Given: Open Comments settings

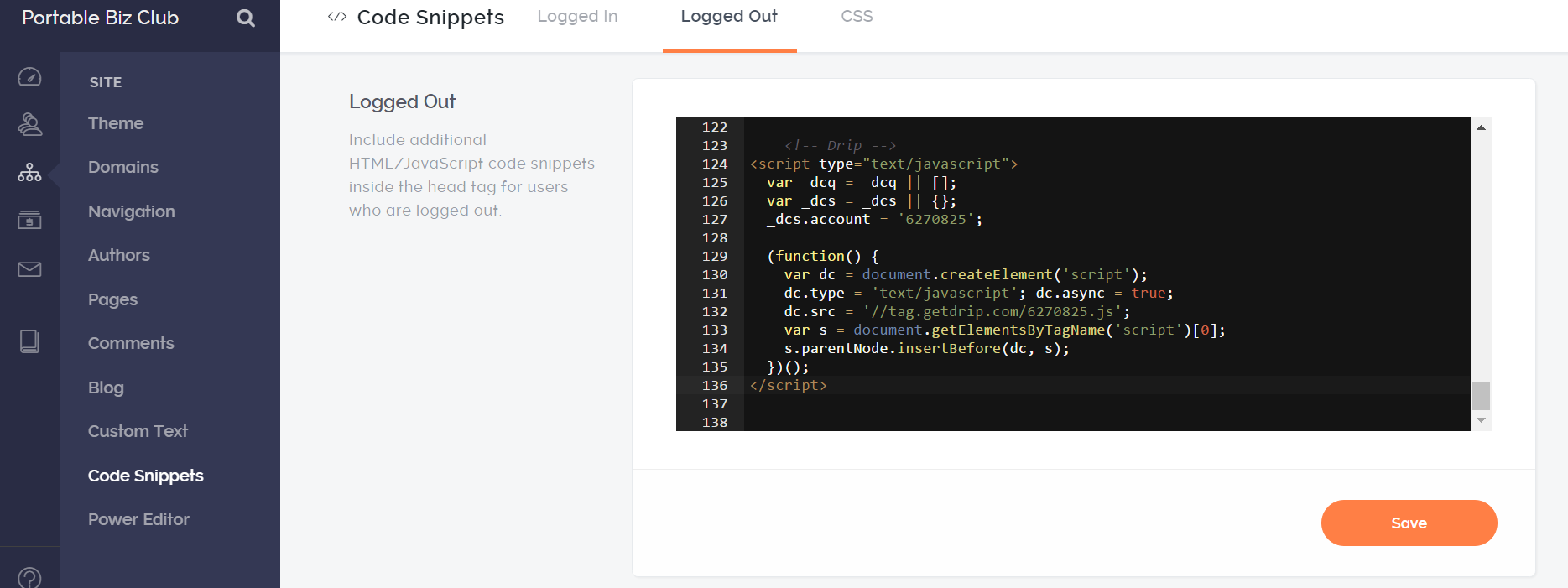Looking at the screenshot, I should tap(131, 343).
